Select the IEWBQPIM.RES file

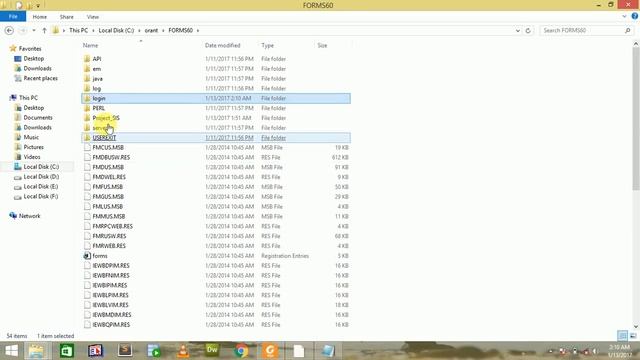click(111, 324)
